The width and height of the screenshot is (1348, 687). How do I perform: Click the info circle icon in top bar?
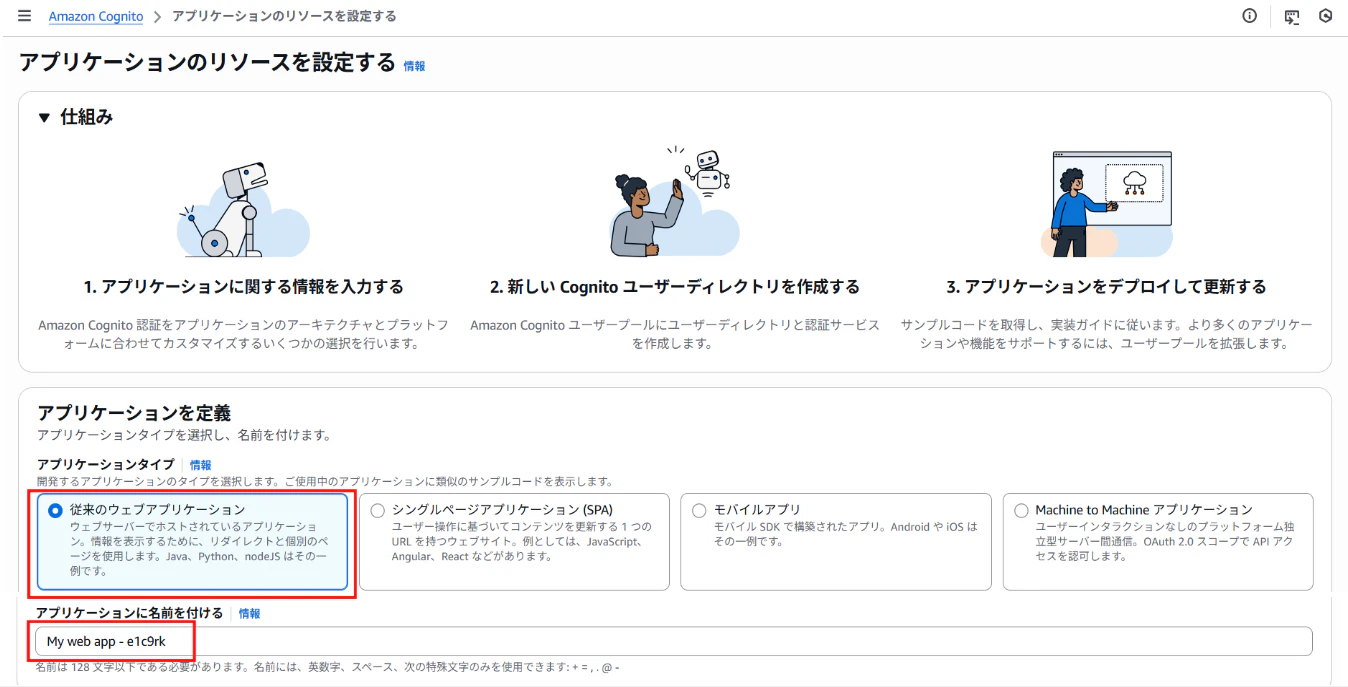(1249, 16)
